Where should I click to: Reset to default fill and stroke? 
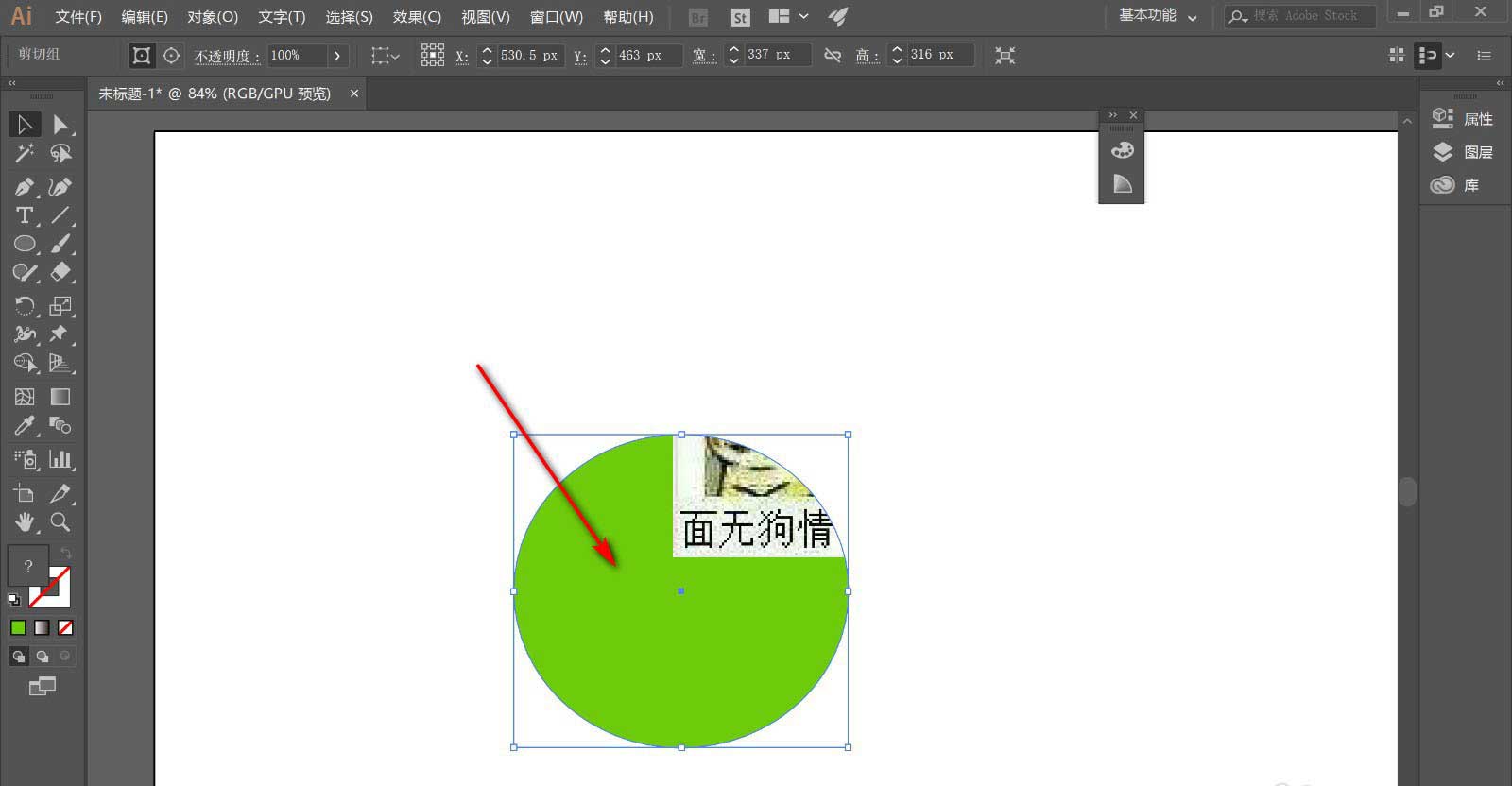[14, 599]
